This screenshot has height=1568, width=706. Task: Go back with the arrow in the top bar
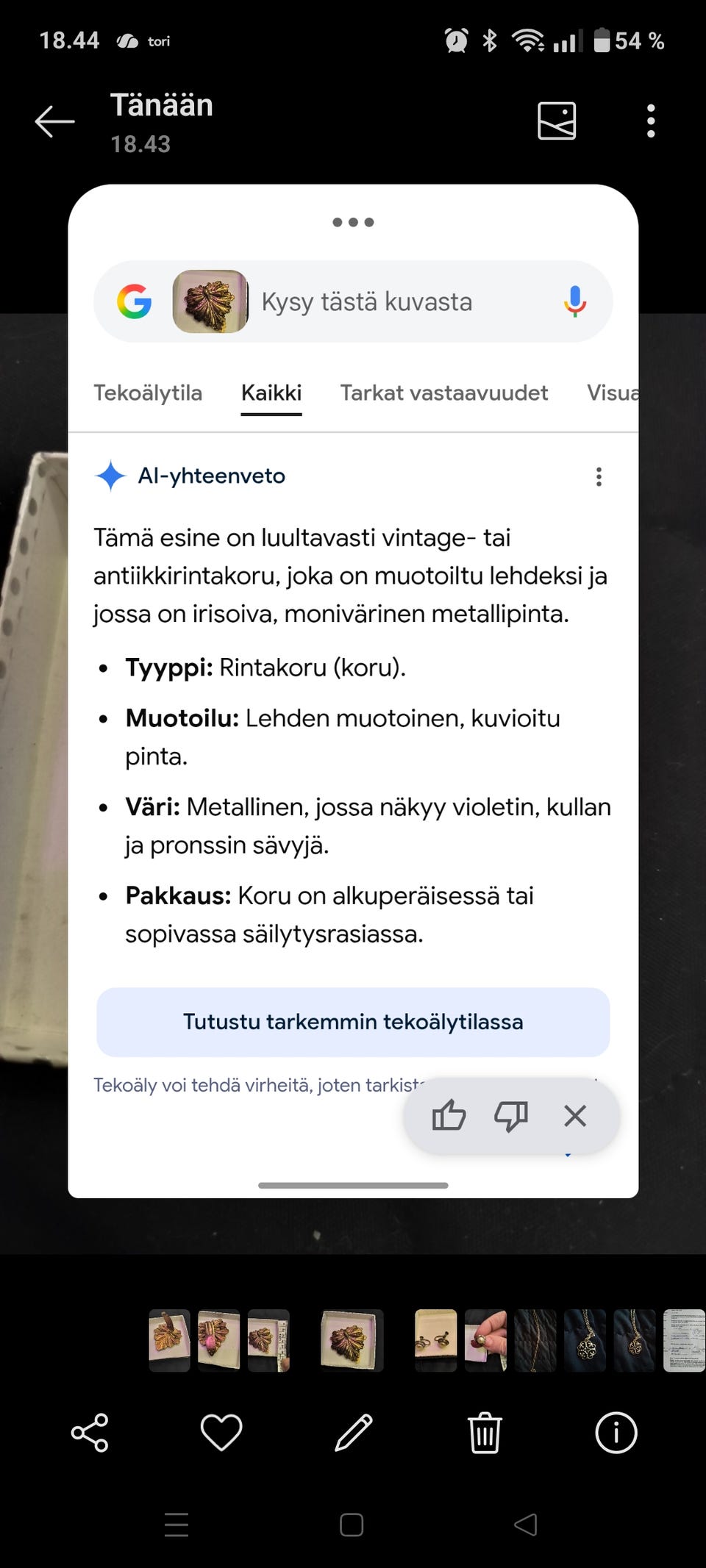click(54, 121)
